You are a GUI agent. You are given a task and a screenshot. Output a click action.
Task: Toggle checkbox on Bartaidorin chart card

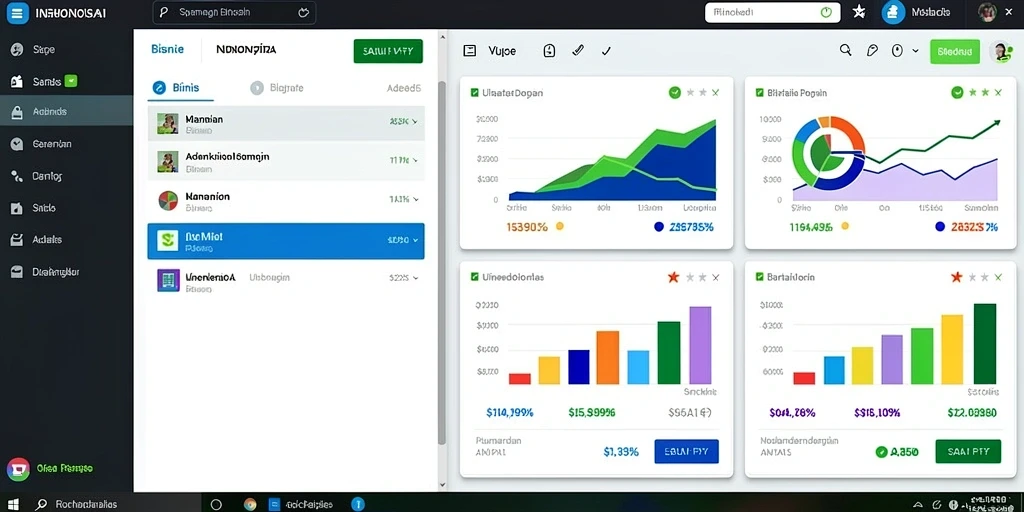[760, 277]
